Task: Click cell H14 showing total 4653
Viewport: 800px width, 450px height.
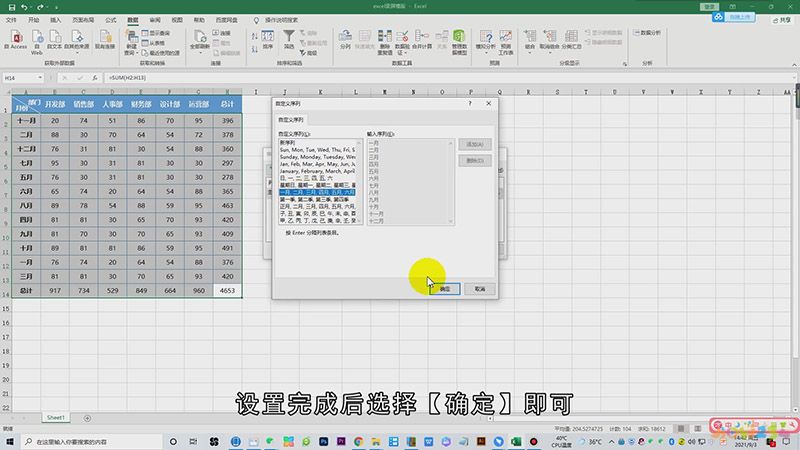Action: (227, 290)
